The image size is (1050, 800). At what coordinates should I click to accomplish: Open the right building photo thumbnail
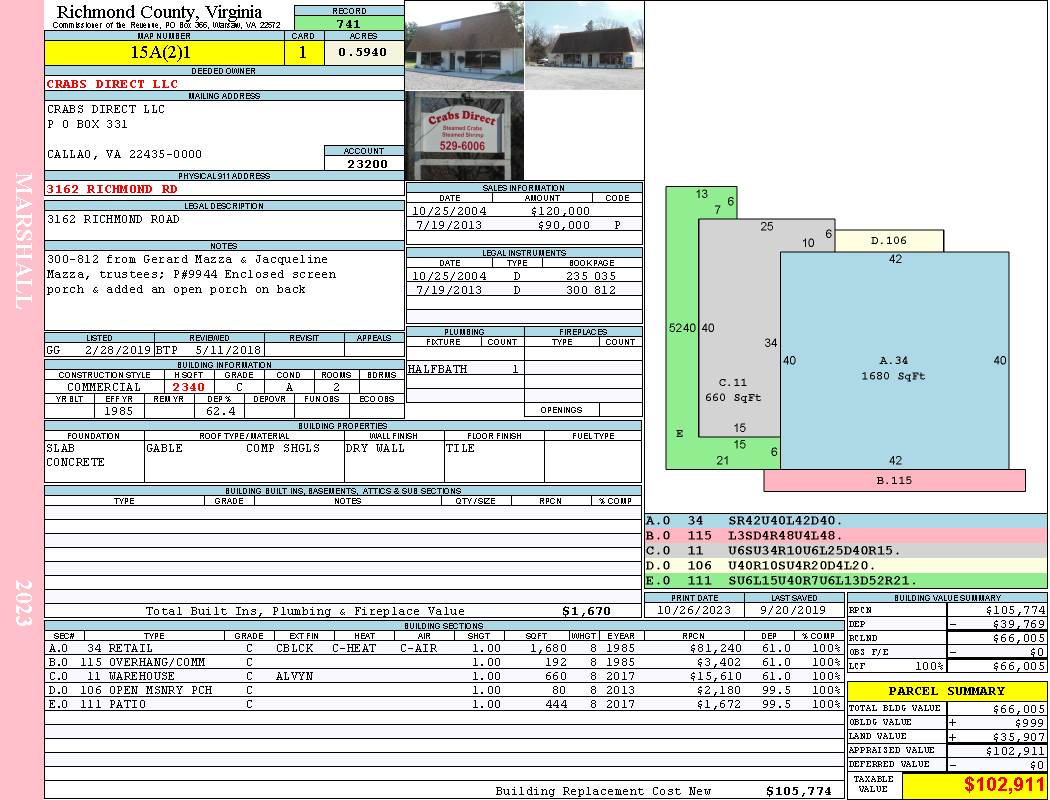(583, 46)
